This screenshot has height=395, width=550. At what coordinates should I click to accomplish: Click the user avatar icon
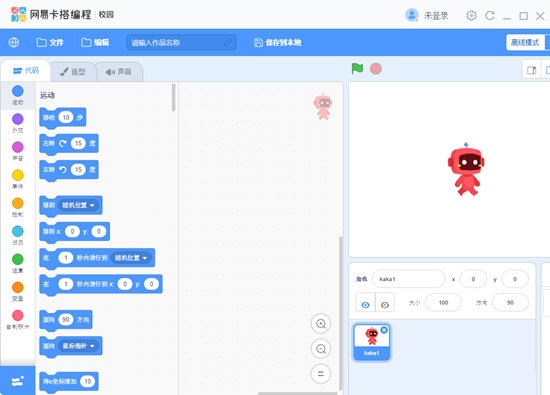[412, 15]
